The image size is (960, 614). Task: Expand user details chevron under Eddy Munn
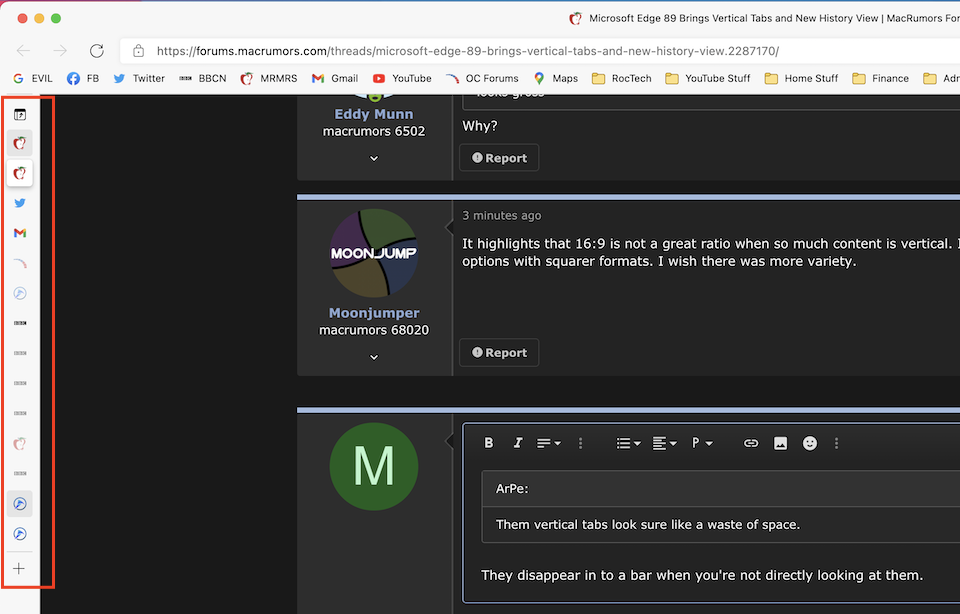[374, 158]
